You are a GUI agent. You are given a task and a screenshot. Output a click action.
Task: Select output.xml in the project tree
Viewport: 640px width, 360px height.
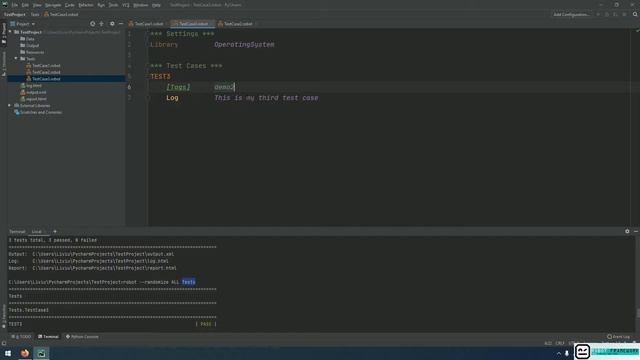pos(33,92)
